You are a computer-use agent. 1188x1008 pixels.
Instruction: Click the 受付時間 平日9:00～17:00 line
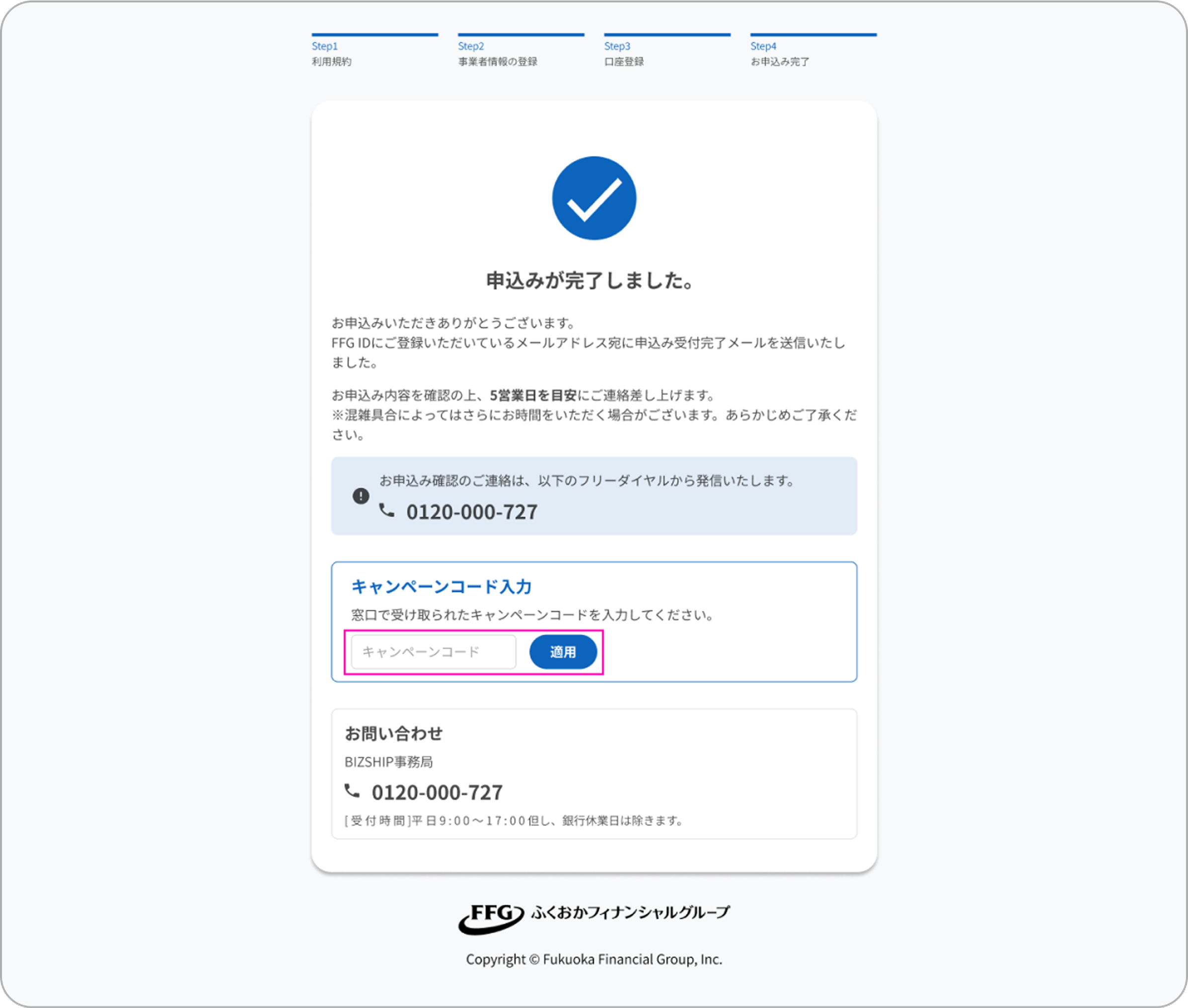[514, 821]
